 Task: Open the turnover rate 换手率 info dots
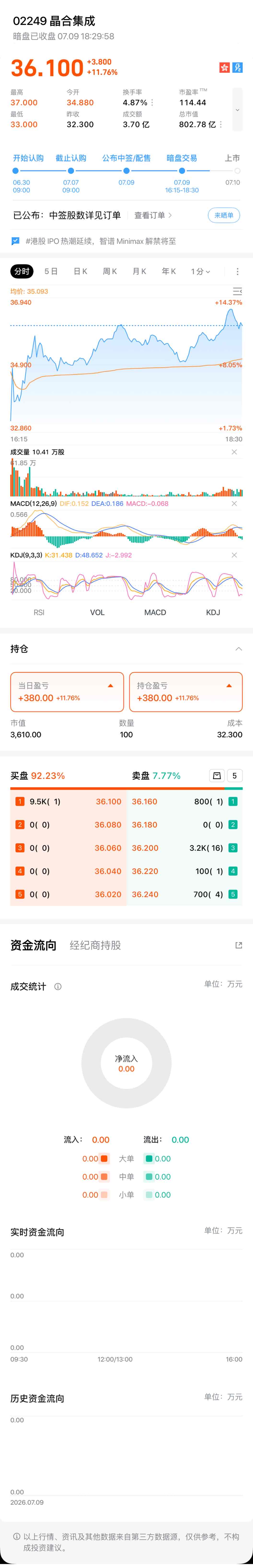pyautogui.click(x=152, y=103)
